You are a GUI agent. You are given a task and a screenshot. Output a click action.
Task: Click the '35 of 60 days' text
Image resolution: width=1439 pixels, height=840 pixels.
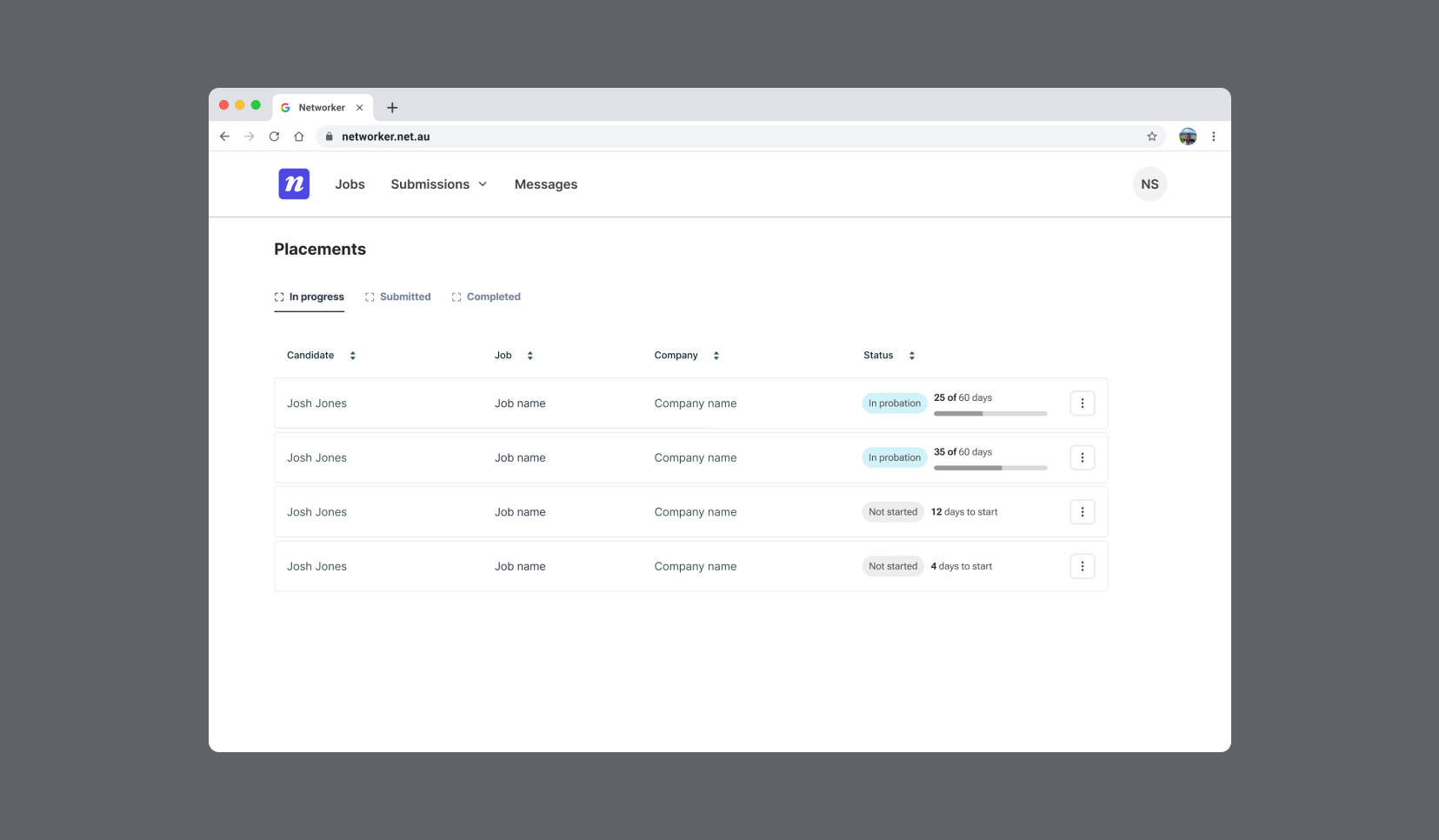pos(963,452)
